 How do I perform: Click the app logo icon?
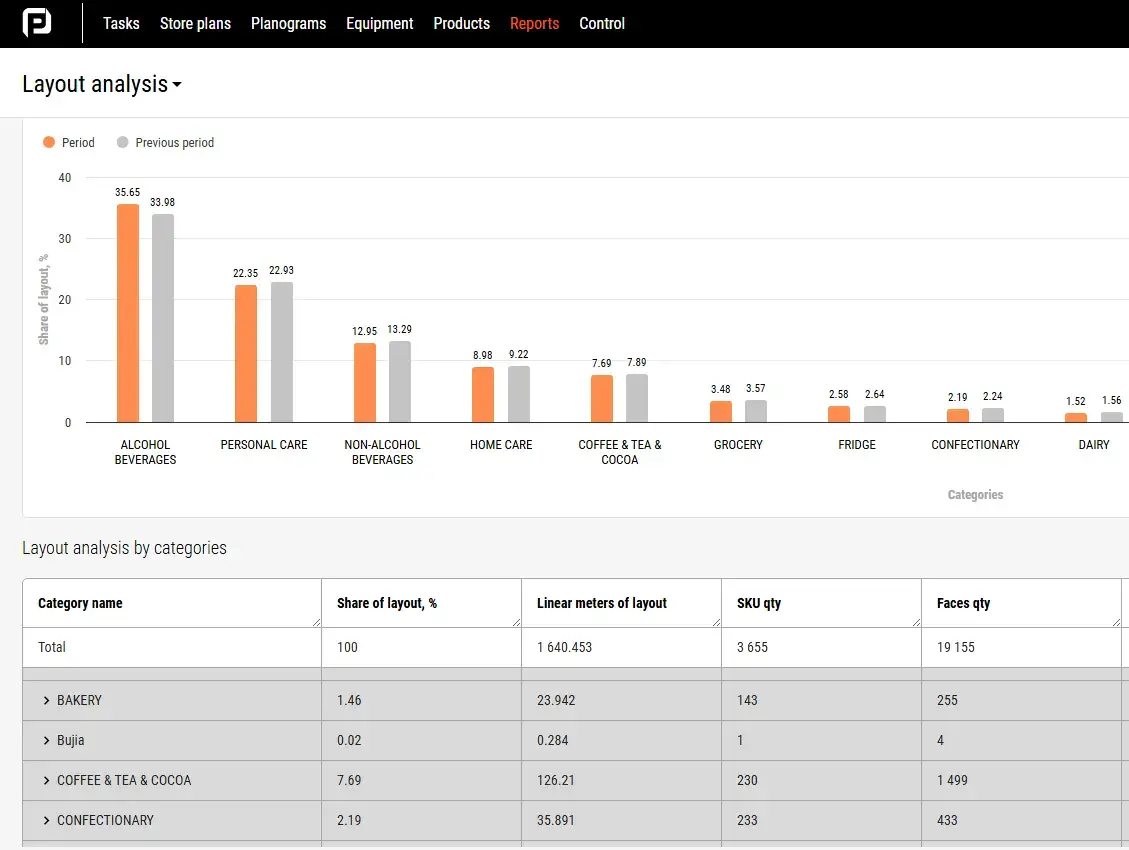point(37,23)
